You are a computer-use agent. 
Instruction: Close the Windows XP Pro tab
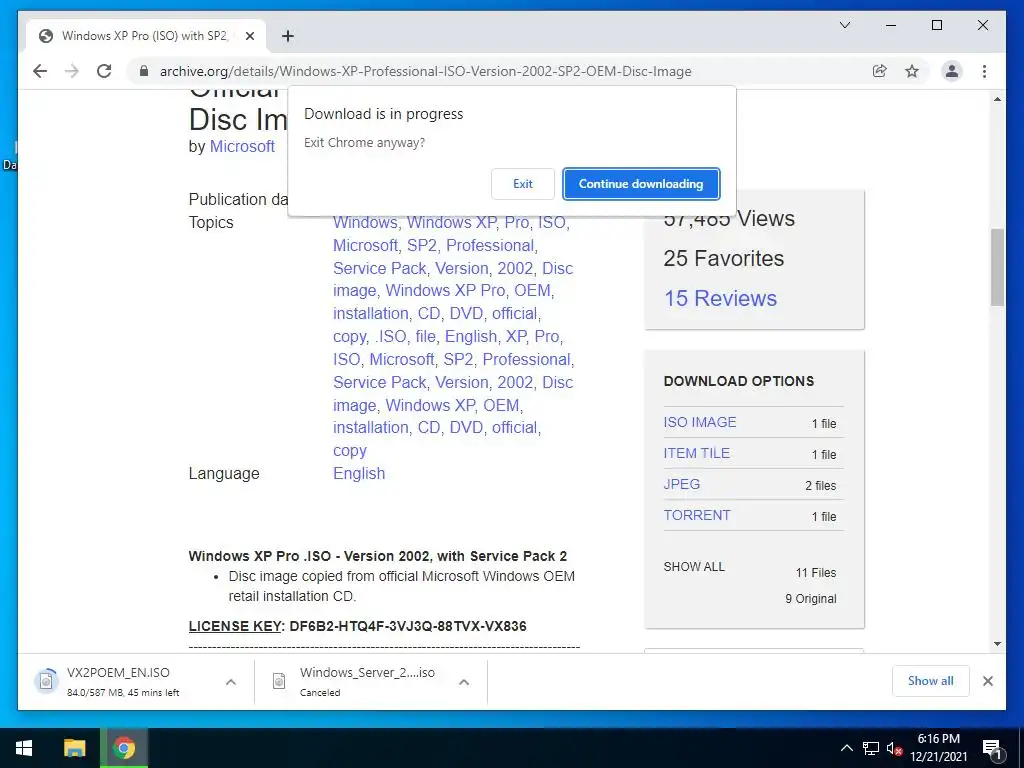pyautogui.click(x=249, y=36)
